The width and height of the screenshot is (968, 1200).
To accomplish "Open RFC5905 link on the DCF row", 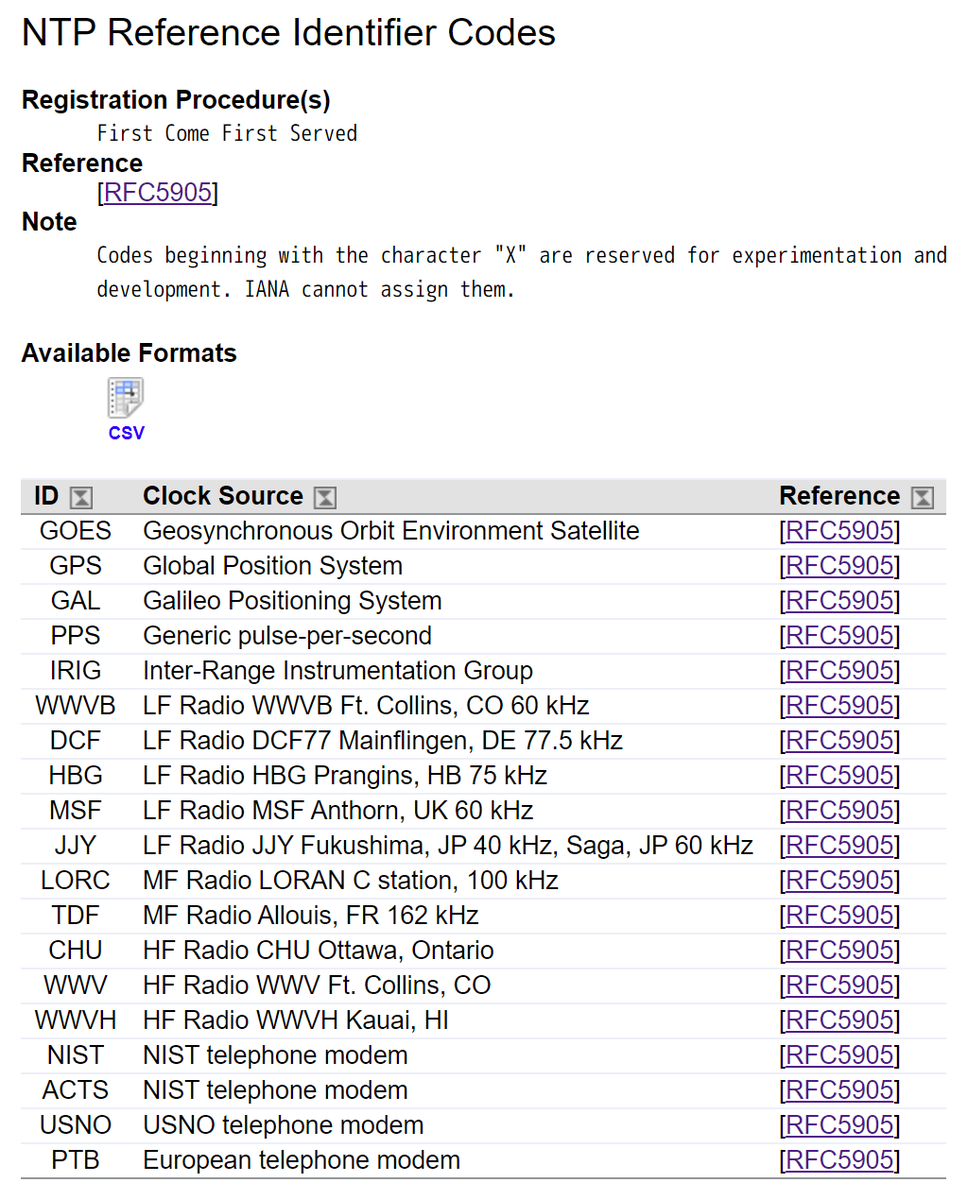I will (x=839, y=741).
